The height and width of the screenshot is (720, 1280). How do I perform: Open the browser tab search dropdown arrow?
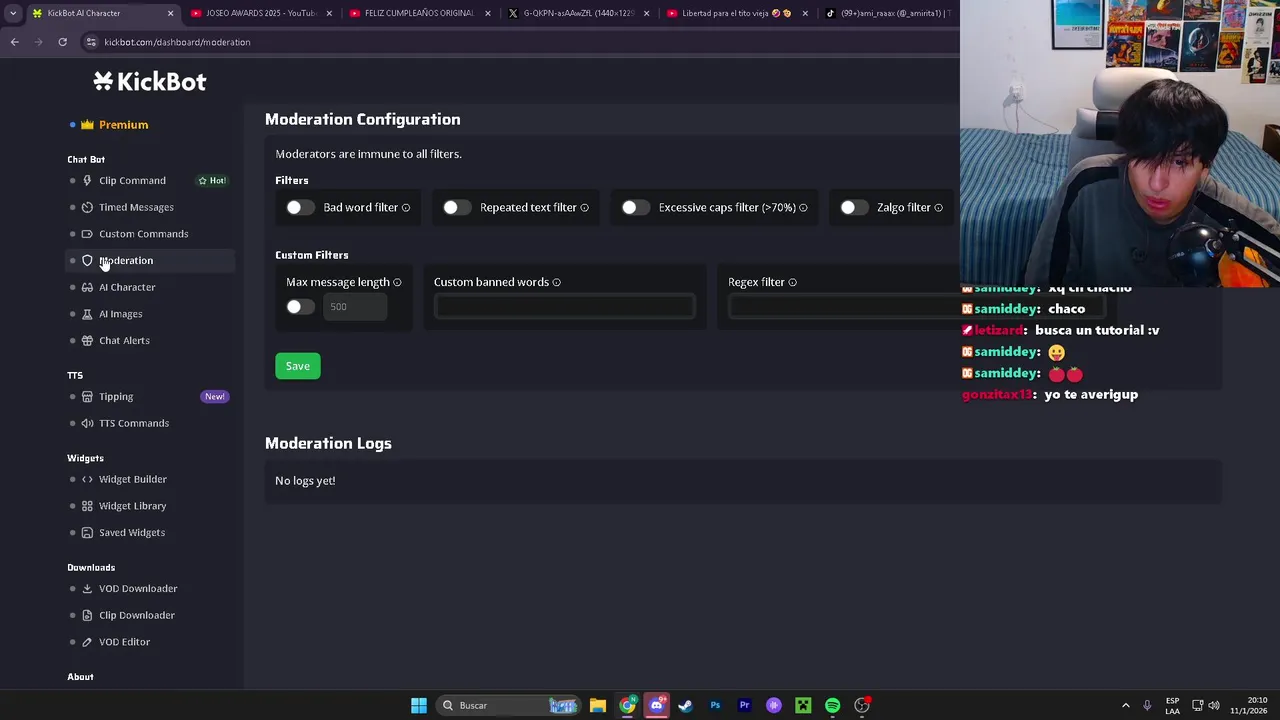coord(13,13)
